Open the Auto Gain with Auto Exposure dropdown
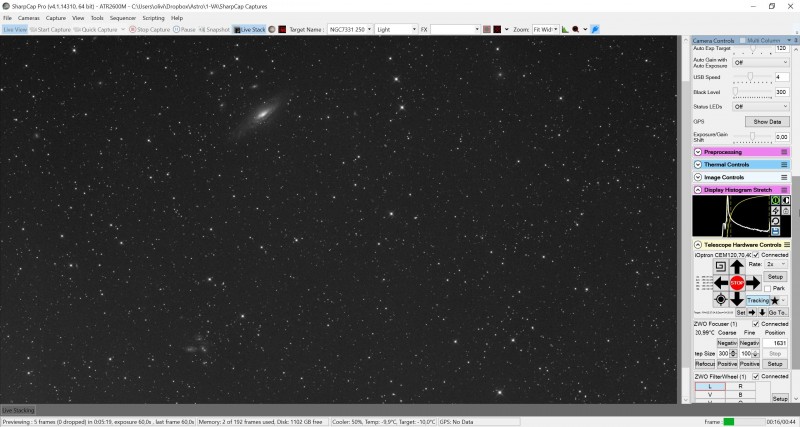This screenshot has height=427, width=800. pyautogui.click(x=761, y=62)
